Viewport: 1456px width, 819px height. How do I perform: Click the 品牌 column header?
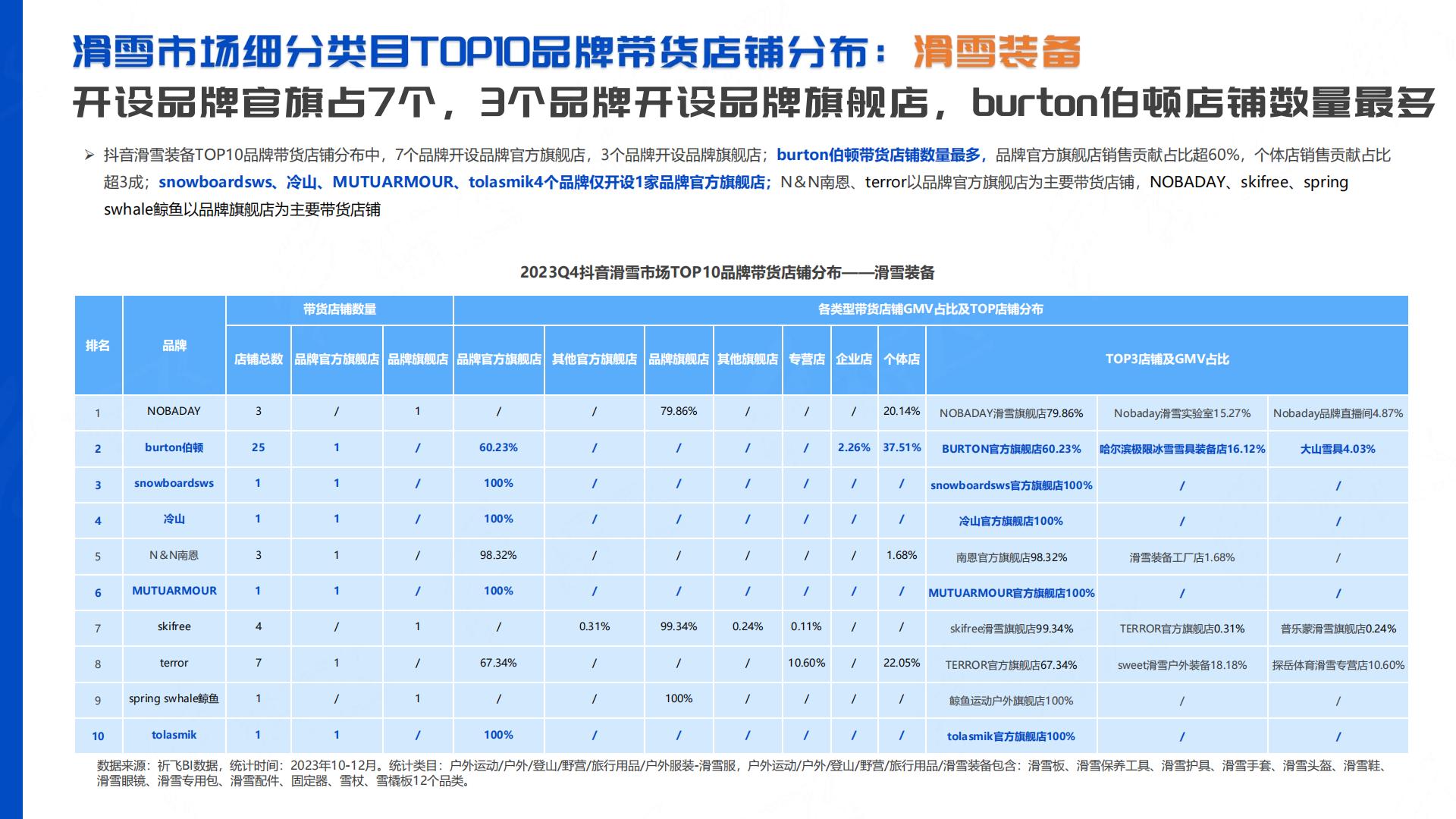click(x=174, y=346)
